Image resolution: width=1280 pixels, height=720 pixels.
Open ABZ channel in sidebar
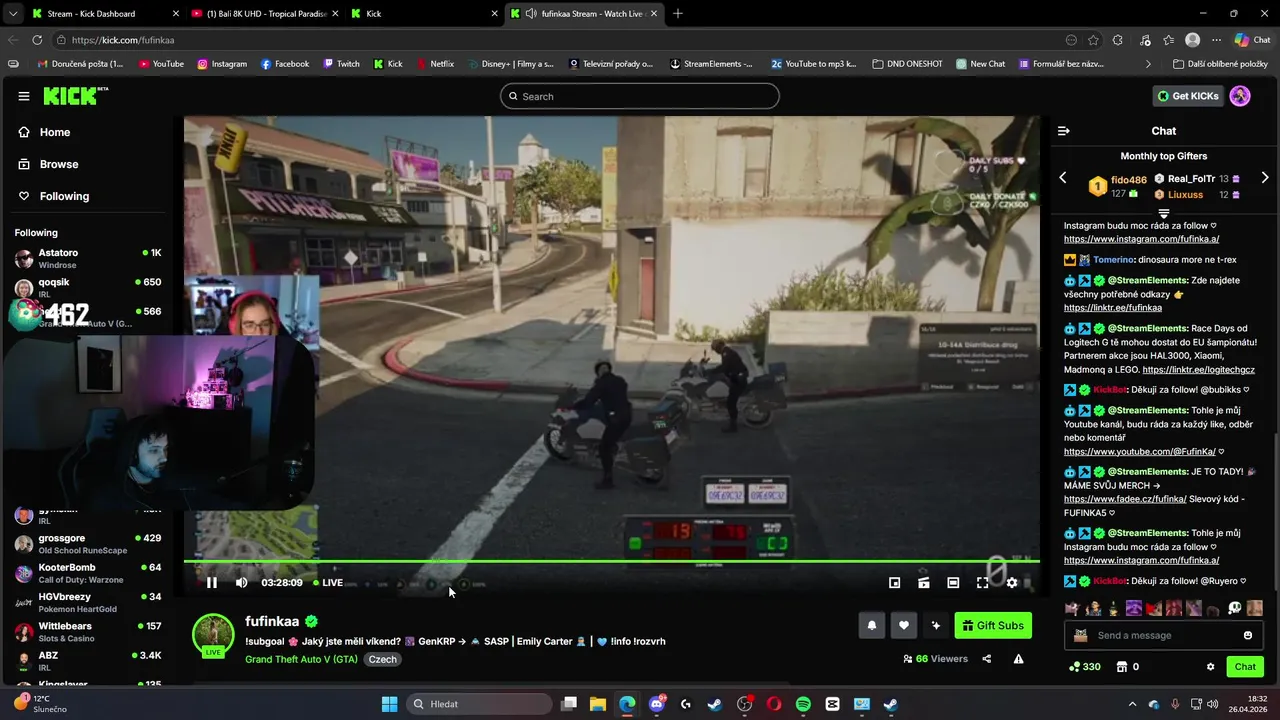(x=88, y=661)
